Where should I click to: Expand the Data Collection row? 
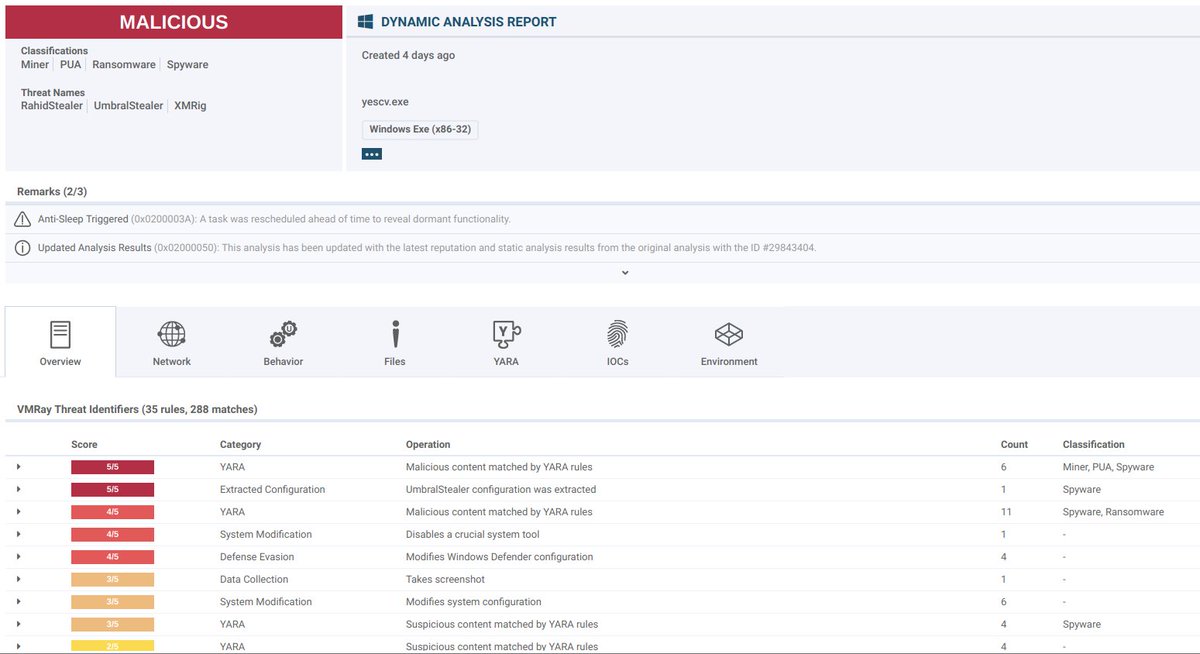coord(18,579)
